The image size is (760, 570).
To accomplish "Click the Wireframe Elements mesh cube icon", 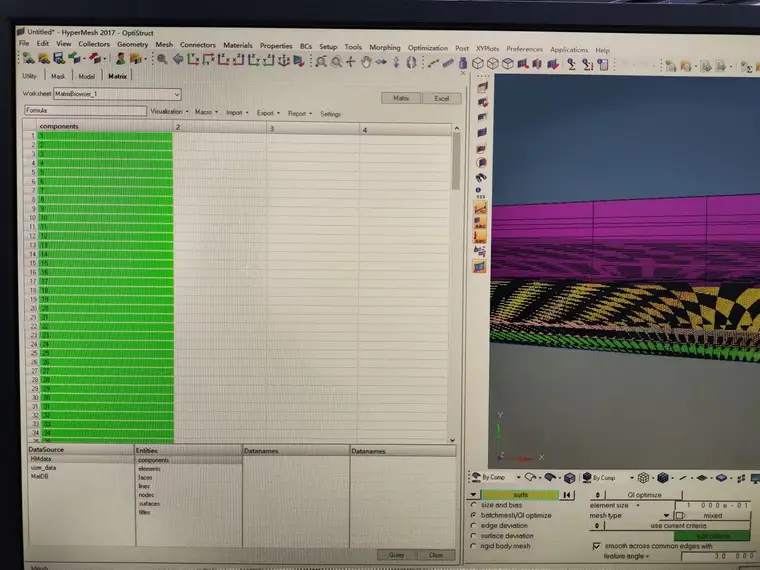I will coord(643,478).
